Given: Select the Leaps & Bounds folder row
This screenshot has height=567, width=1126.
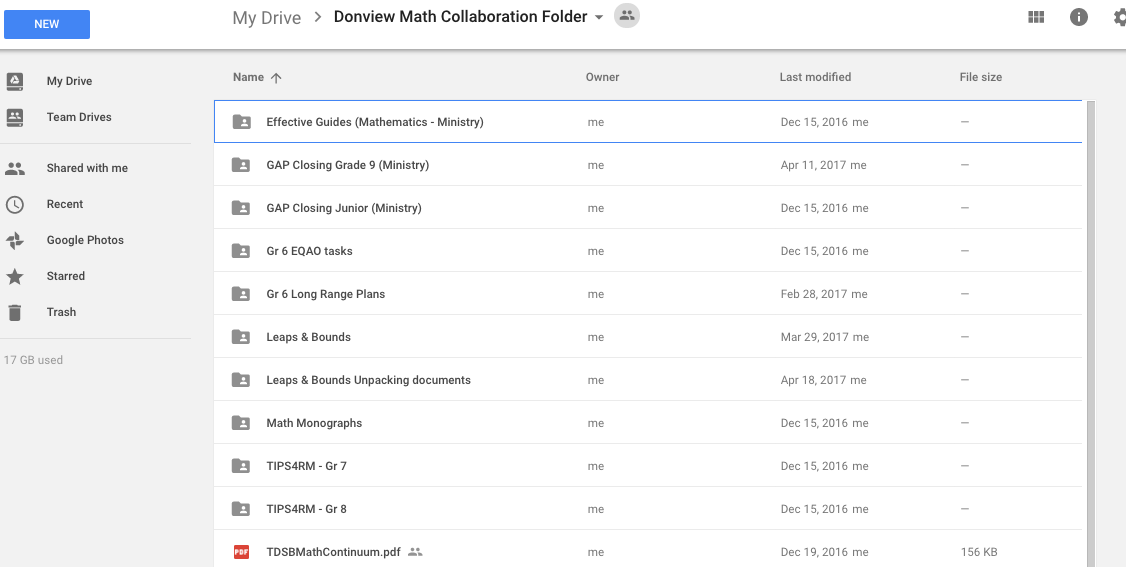Looking at the screenshot, I should pos(308,337).
